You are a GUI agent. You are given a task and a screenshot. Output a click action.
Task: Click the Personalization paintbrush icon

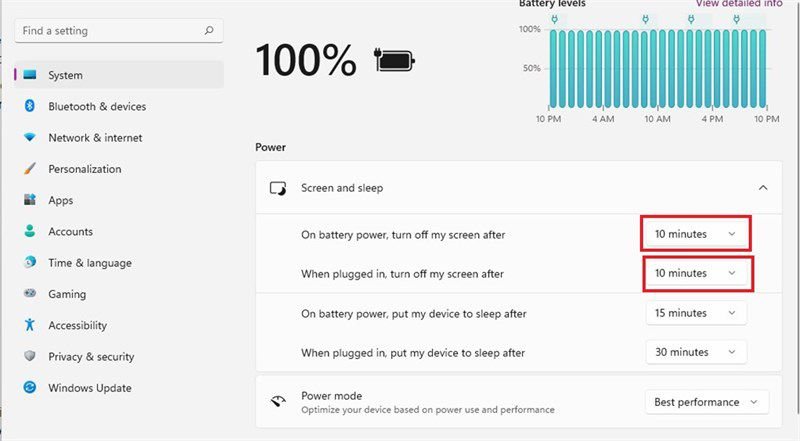(30, 169)
